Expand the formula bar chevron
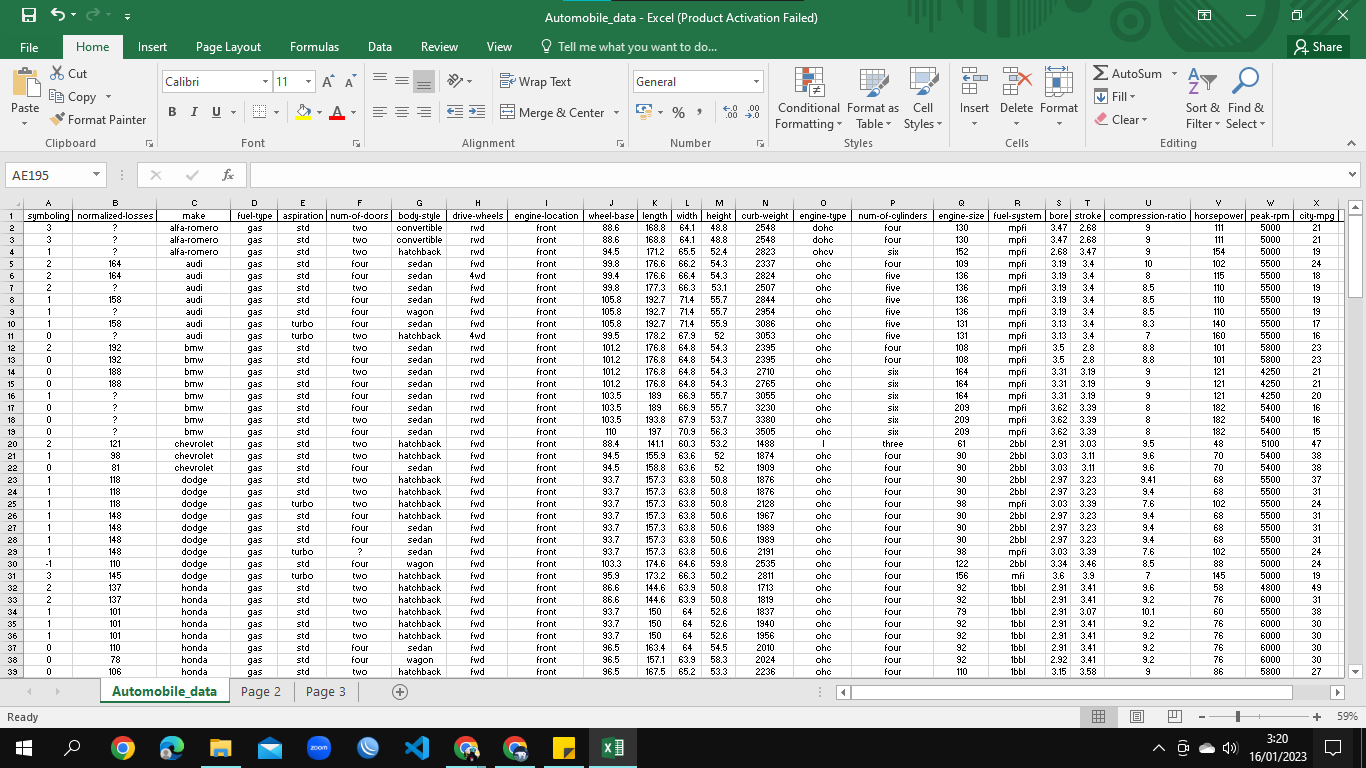The width and height of the screenshot is (1366, 768). [x=1353, y=174]
